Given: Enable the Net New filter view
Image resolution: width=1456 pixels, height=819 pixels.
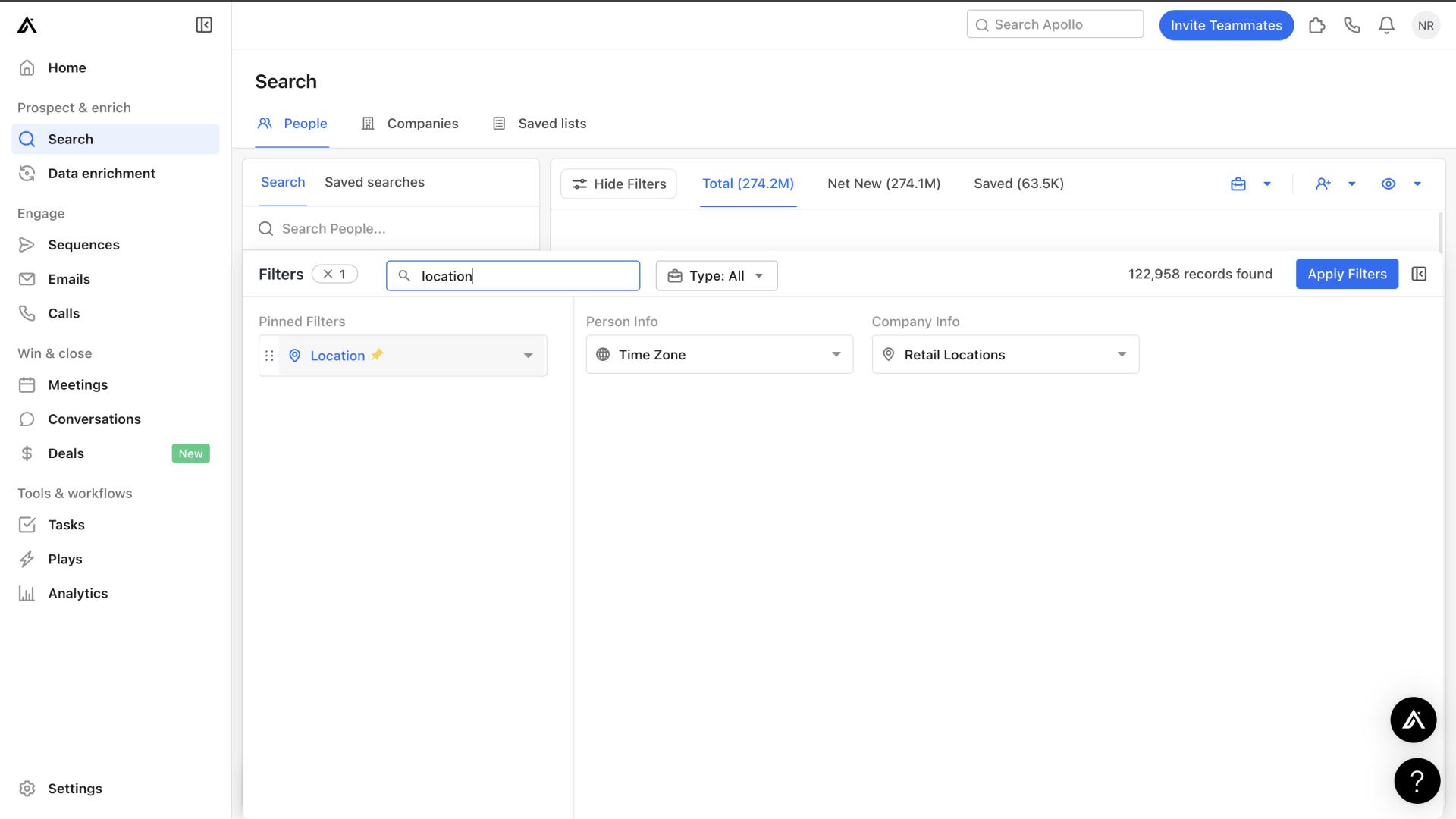Looking at the screenshot, I should coord(883,183).
